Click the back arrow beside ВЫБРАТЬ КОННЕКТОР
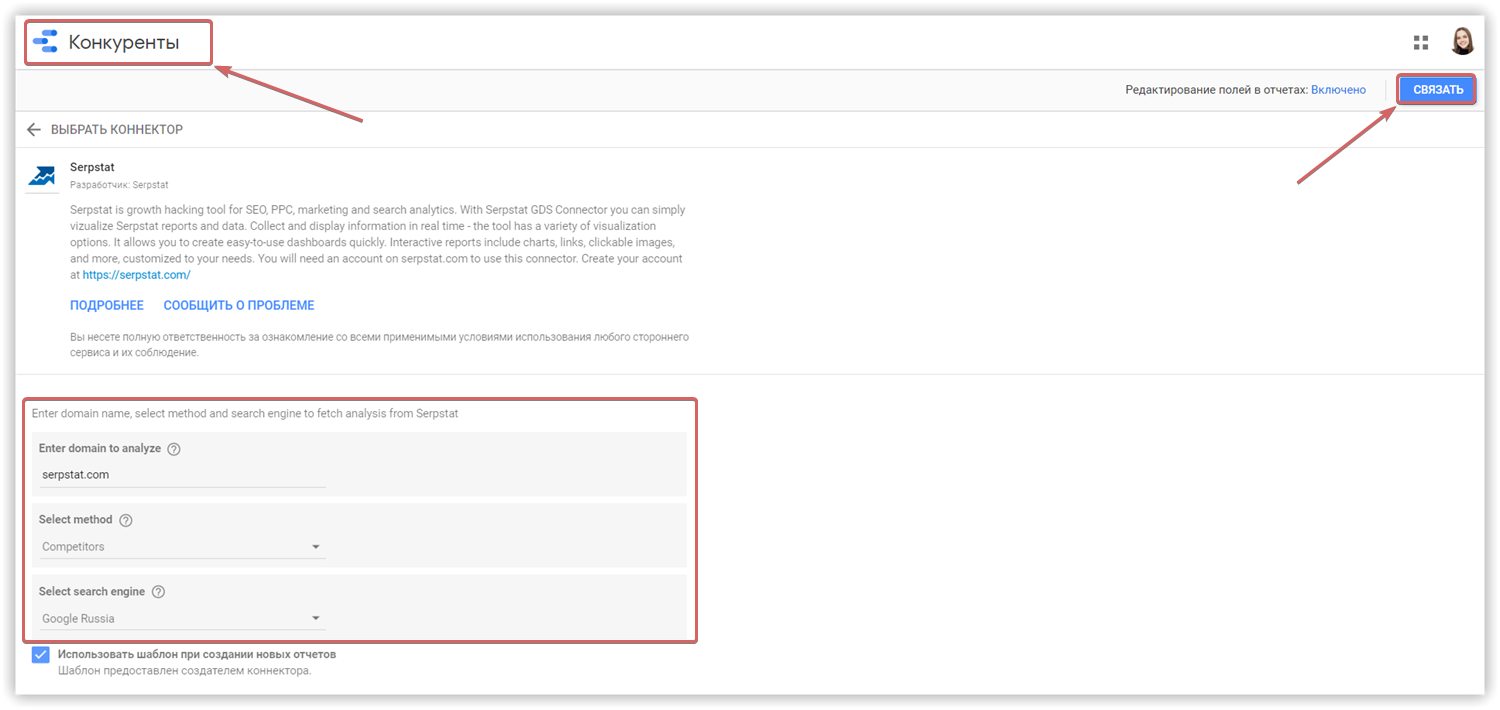This screenshot has width=1500, height=710. pyautogui.click(x=34, y=130)
